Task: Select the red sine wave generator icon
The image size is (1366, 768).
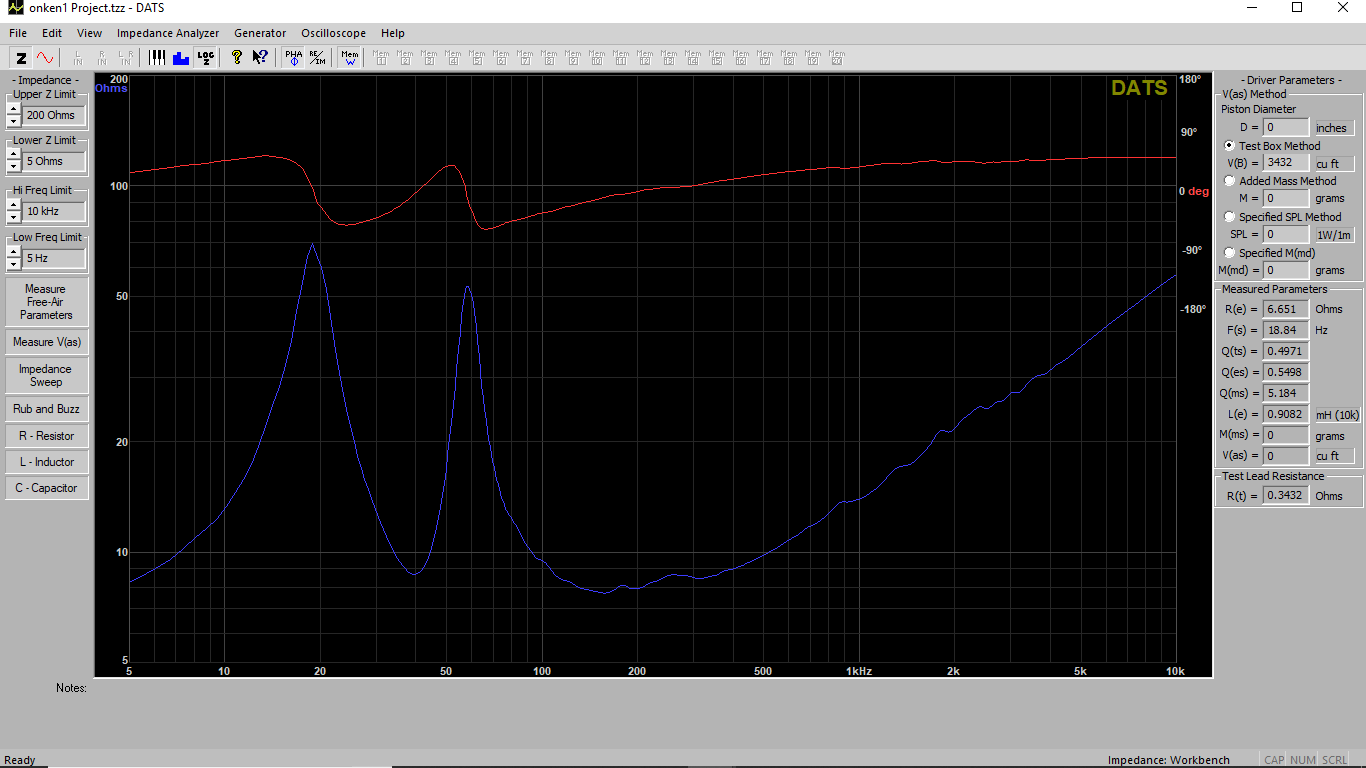Action: [x=45, y=58]
